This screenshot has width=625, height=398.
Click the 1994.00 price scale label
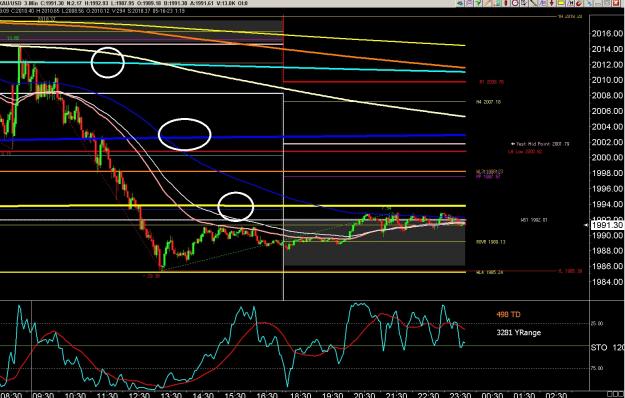pos(608,204)
